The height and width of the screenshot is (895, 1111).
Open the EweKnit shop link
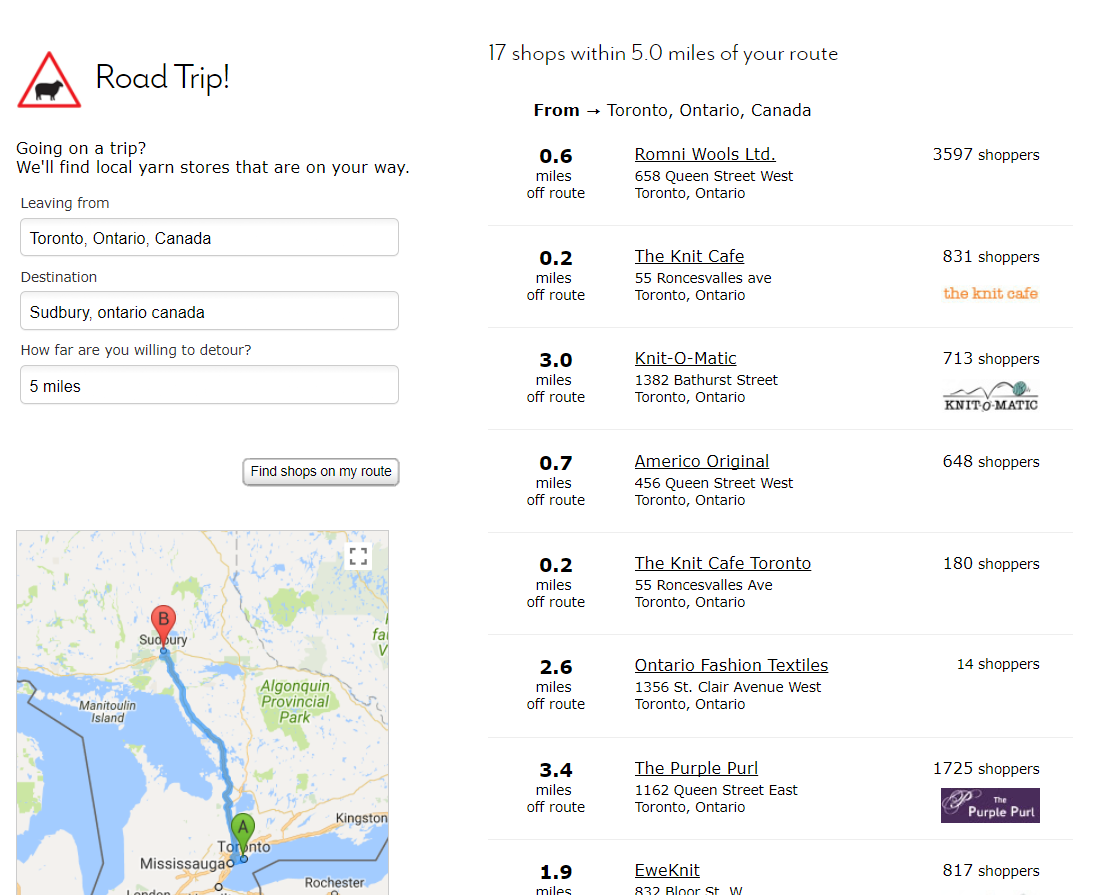click(667, 870)
